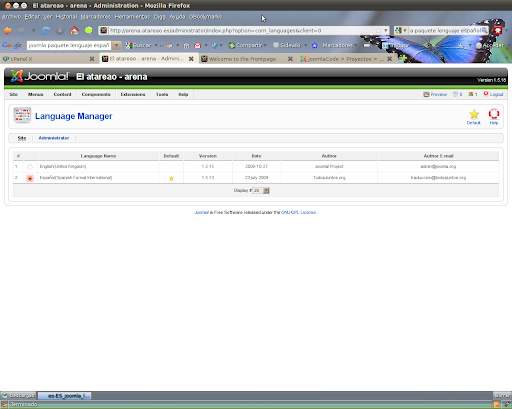Click the green speech bubble toolbar icon

pos(89,31)
